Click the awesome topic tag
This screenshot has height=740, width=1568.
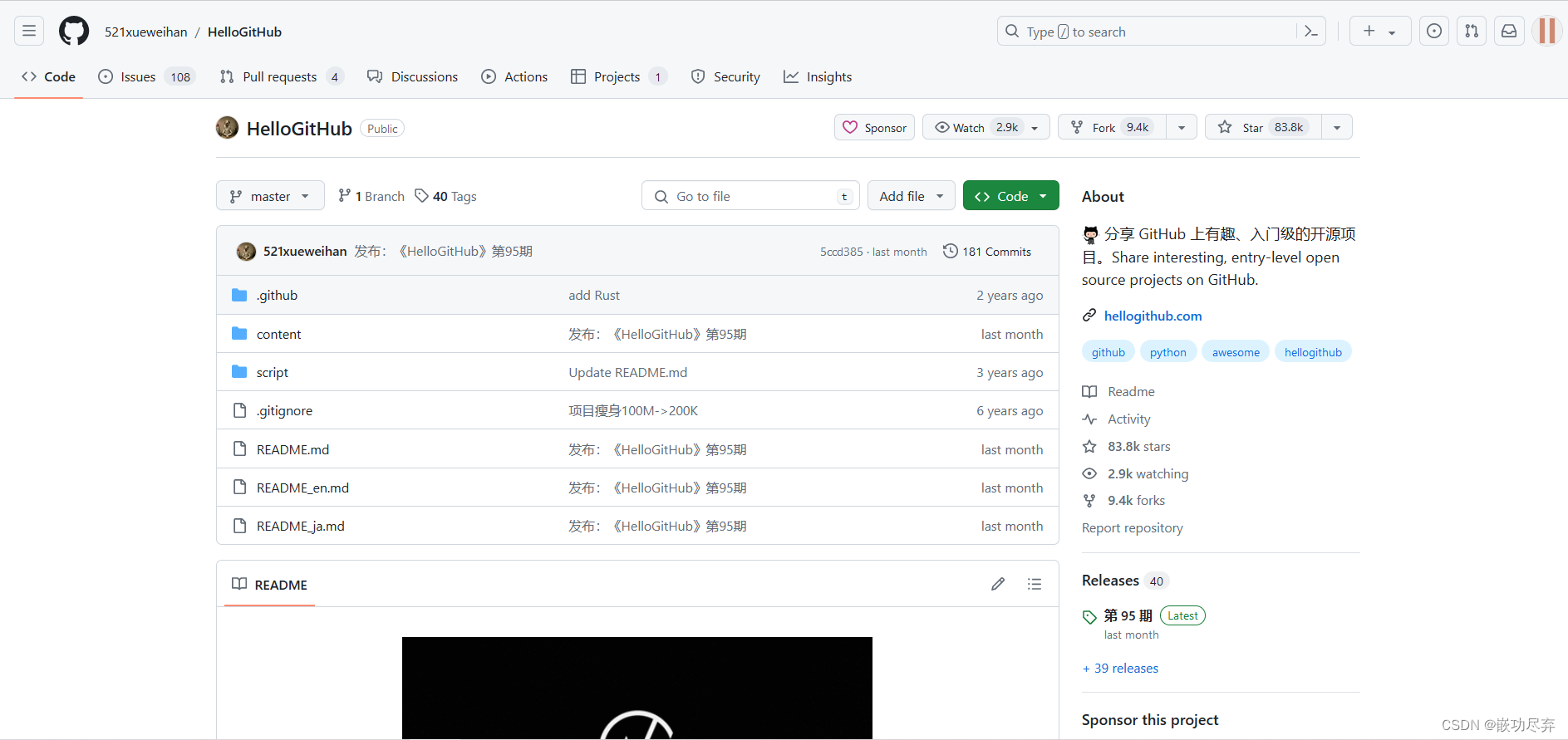(x=1236, y=352)
